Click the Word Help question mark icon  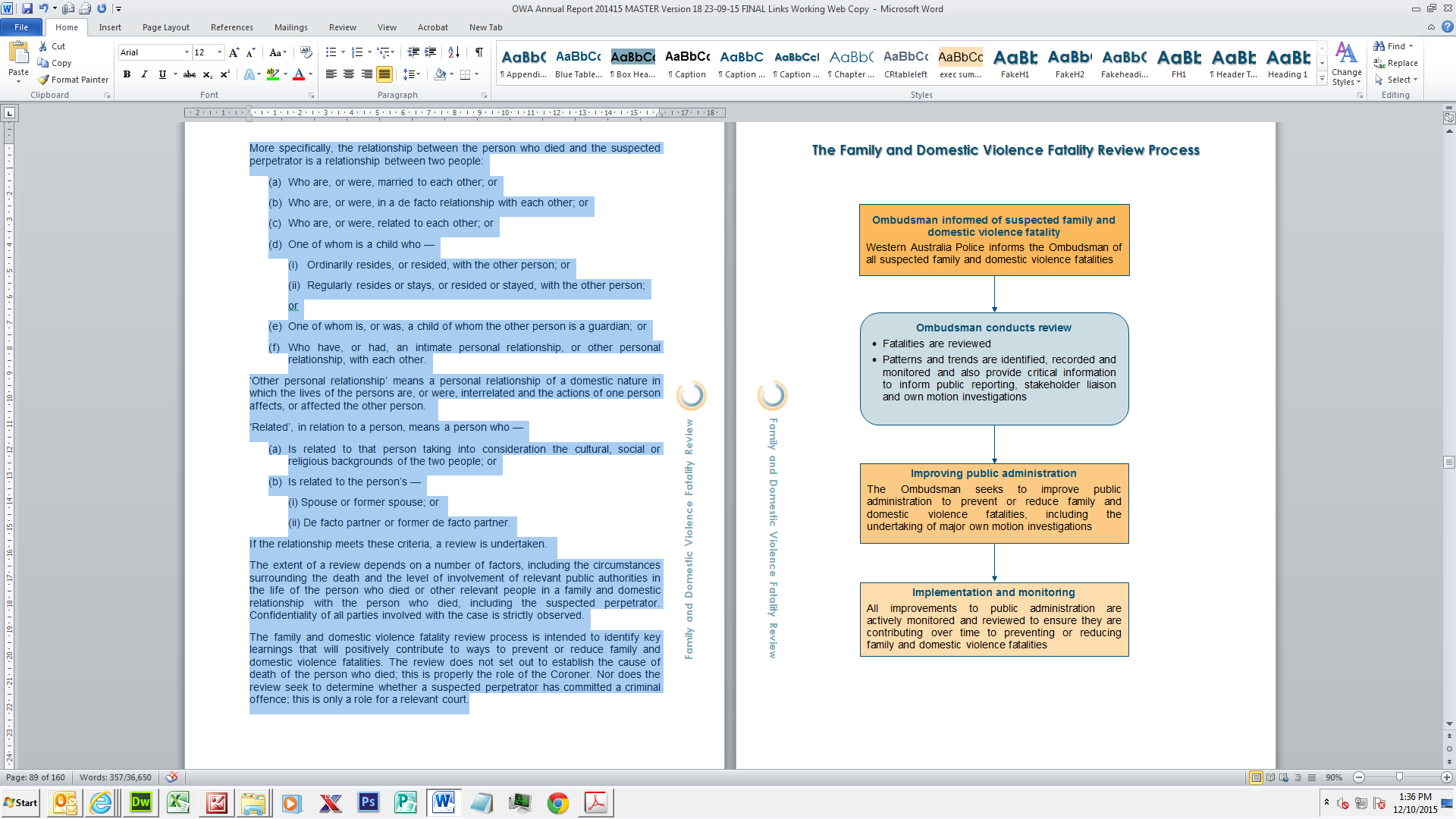[x=1447, y=27]
